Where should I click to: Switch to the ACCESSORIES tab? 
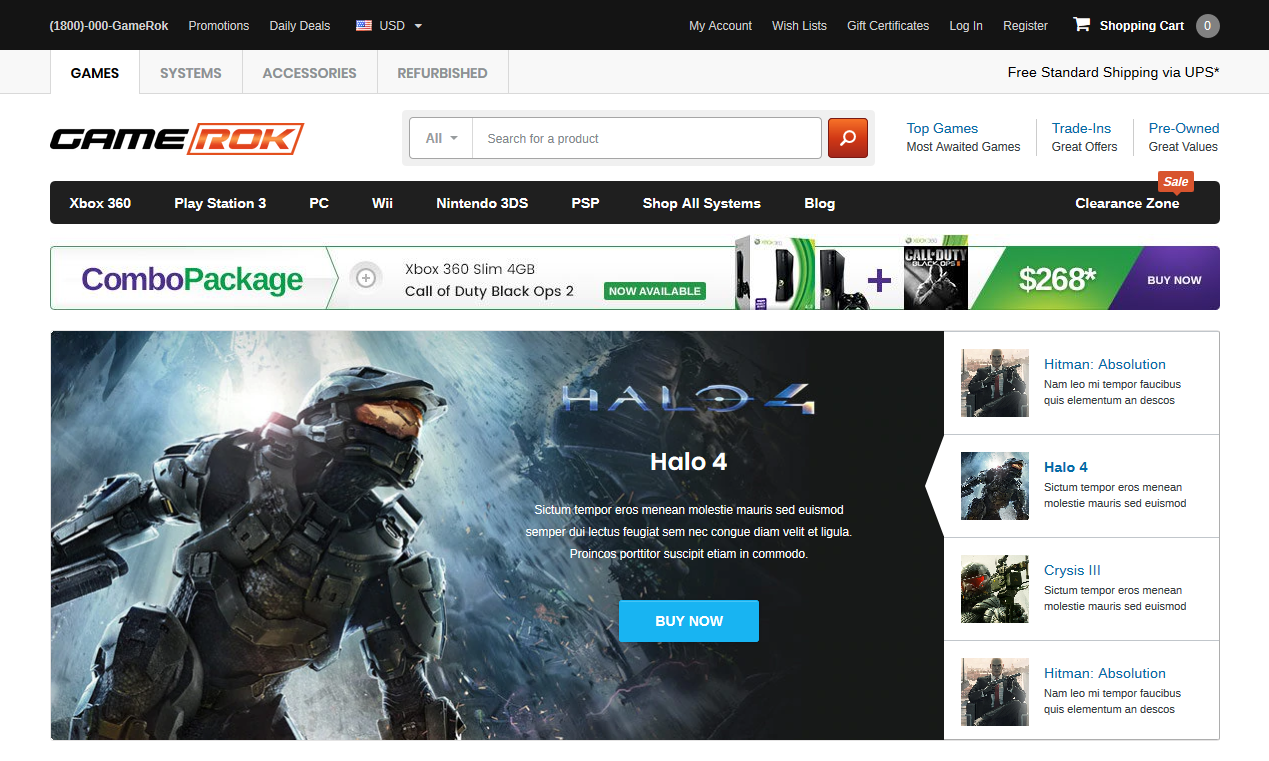[309, 73]
